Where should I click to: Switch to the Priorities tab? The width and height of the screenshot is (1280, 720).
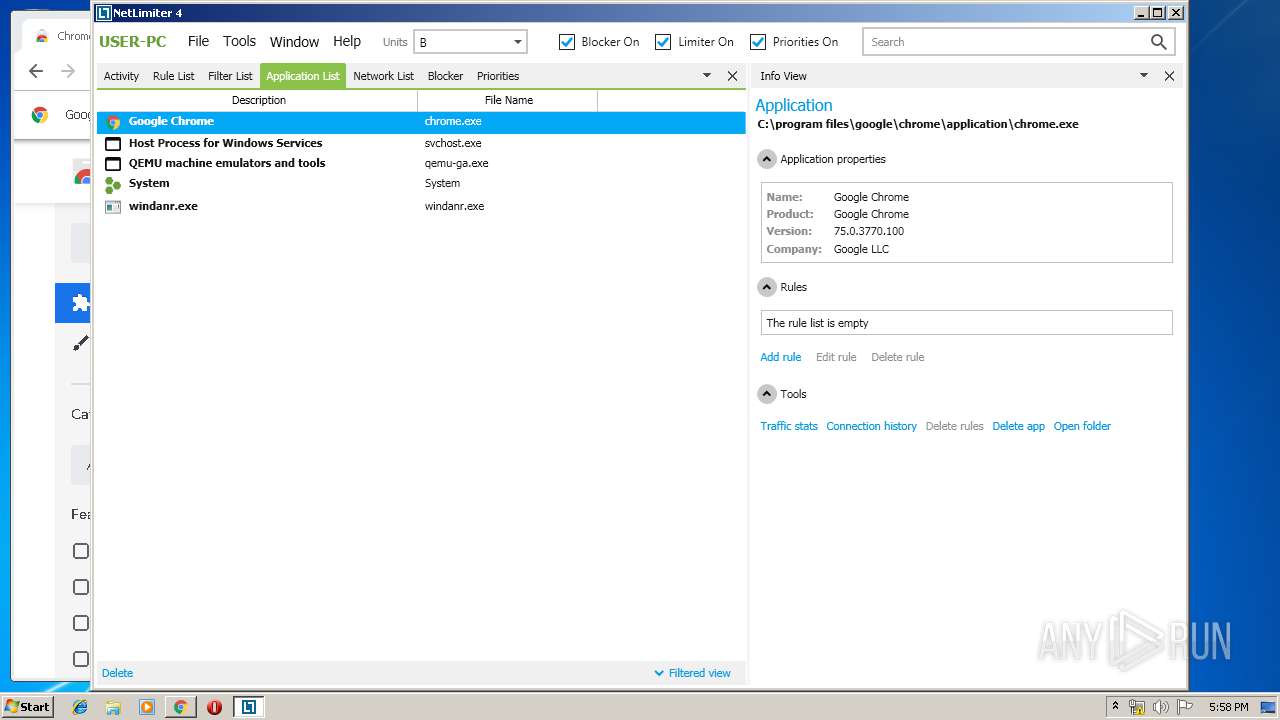(498, 76)
